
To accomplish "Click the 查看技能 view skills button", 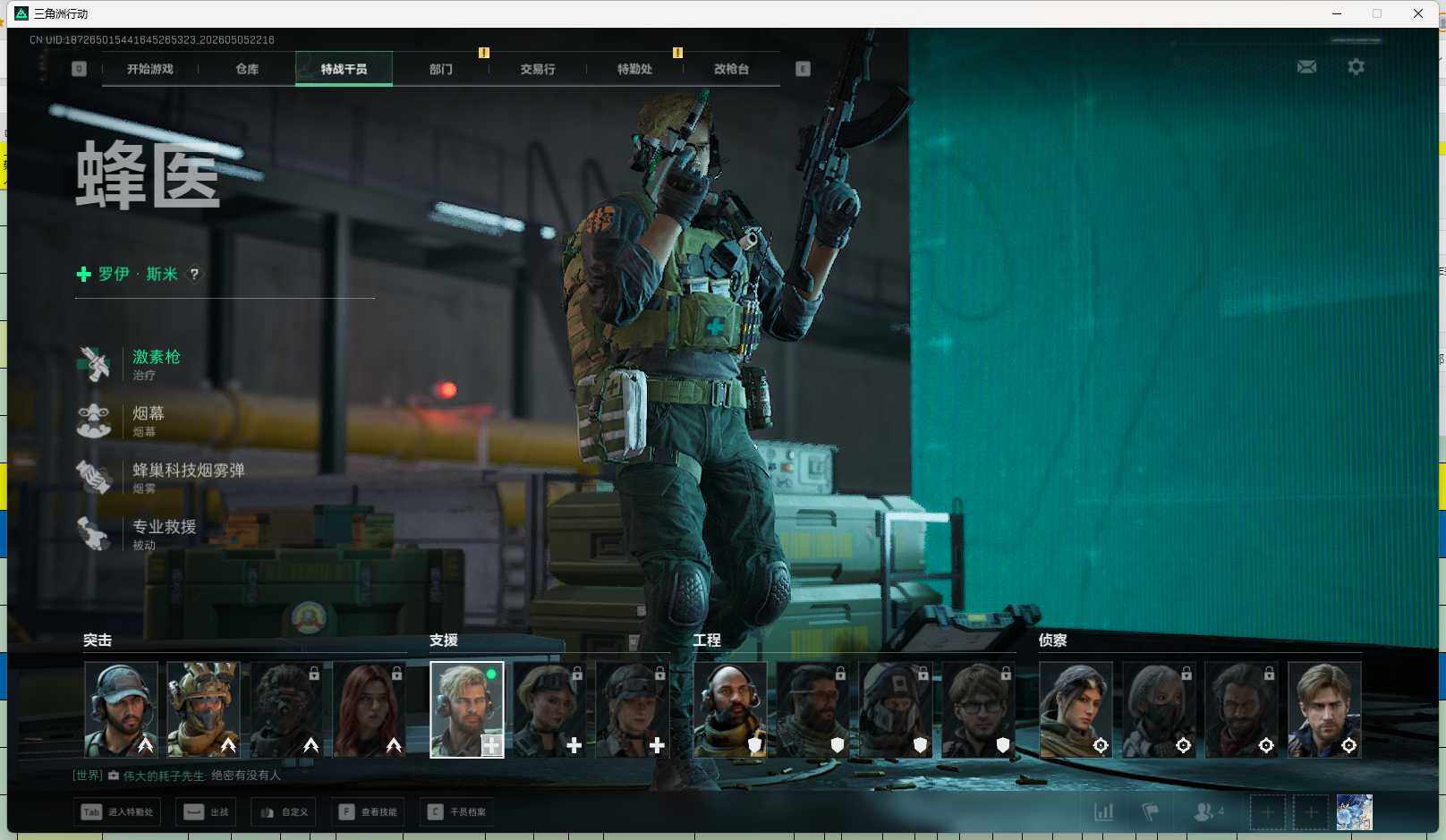I will point(368,812).
